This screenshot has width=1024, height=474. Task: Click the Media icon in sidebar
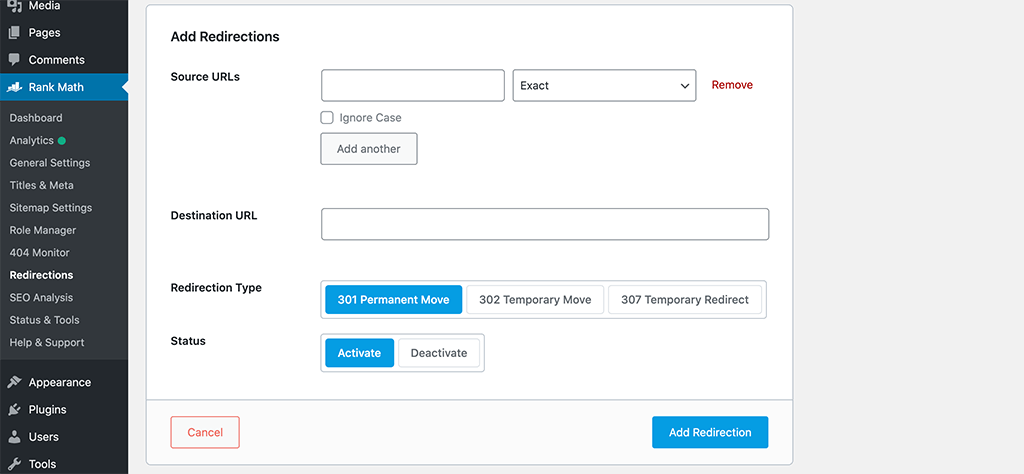click(x=15, y=6)
